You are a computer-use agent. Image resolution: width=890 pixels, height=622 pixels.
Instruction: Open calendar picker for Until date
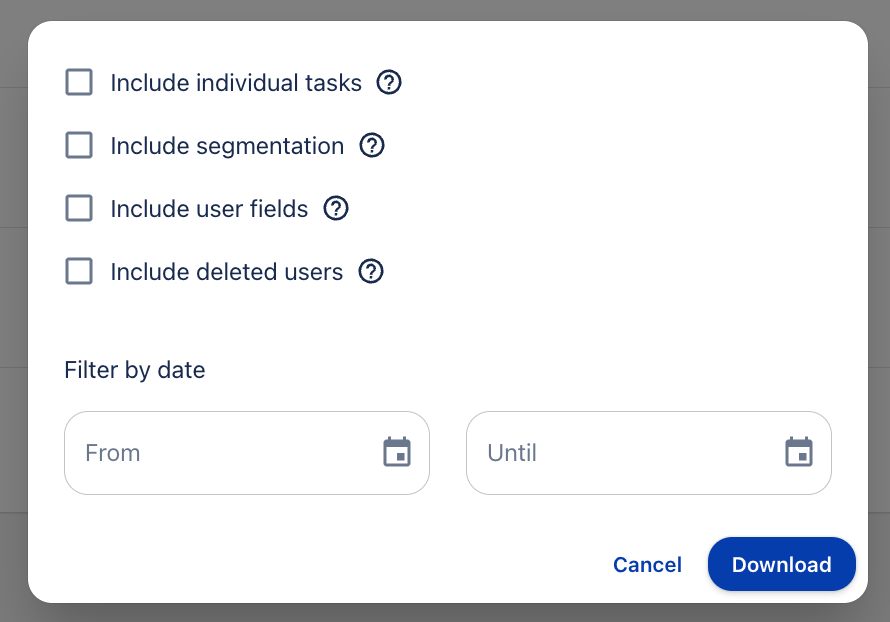[799, 453]
